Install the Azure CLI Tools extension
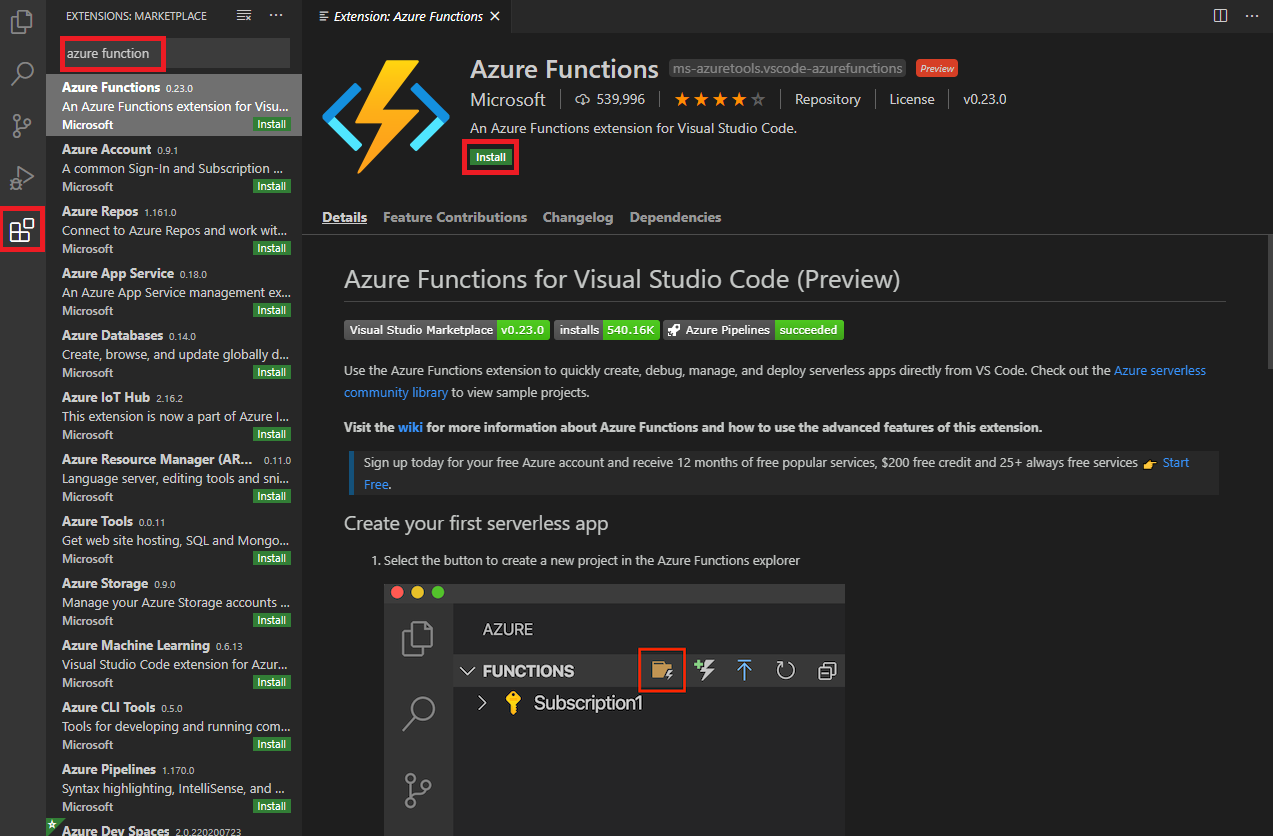1273x836 pixels. click(272, 745)
